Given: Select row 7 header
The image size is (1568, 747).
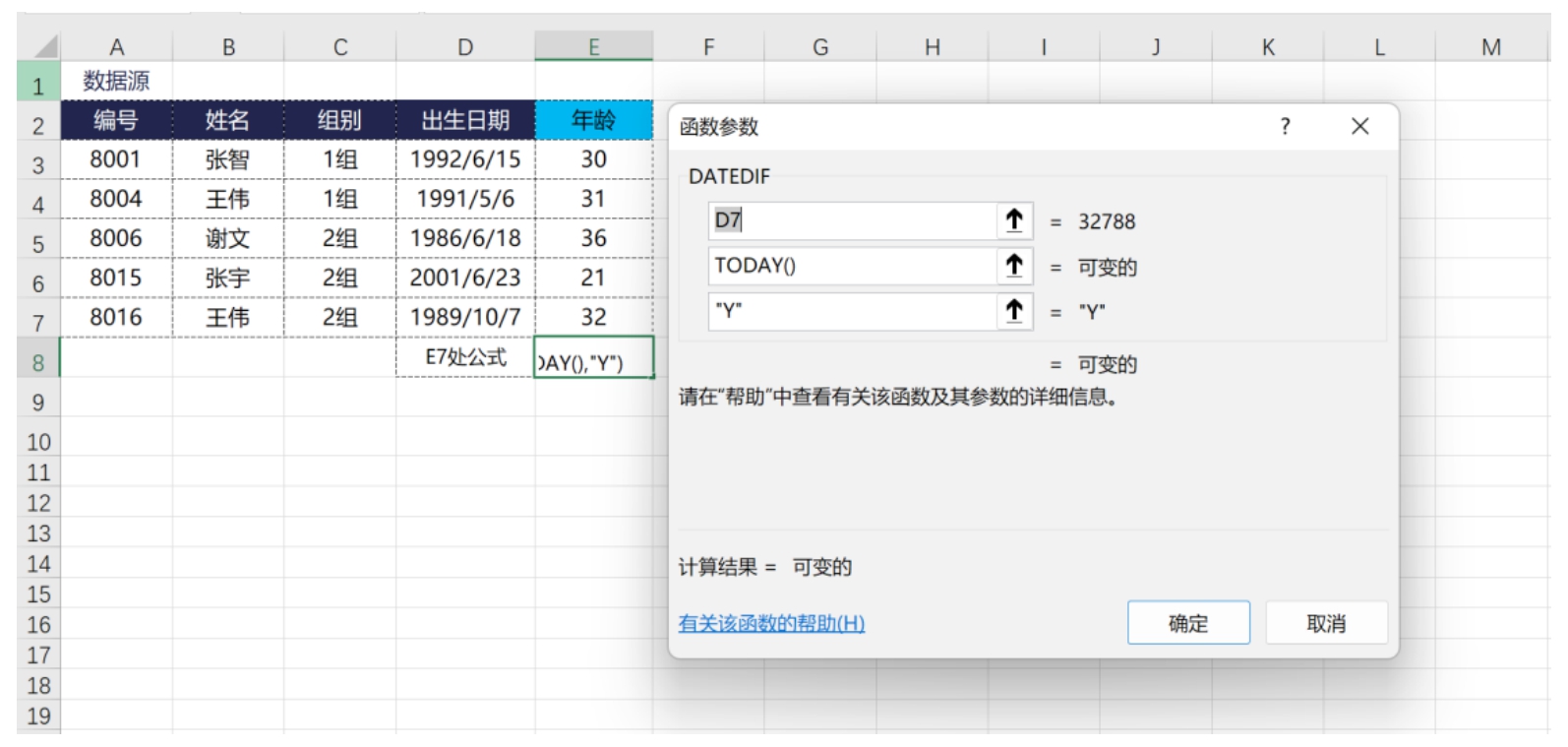Looking at the screenshot, I should (38, 322).
